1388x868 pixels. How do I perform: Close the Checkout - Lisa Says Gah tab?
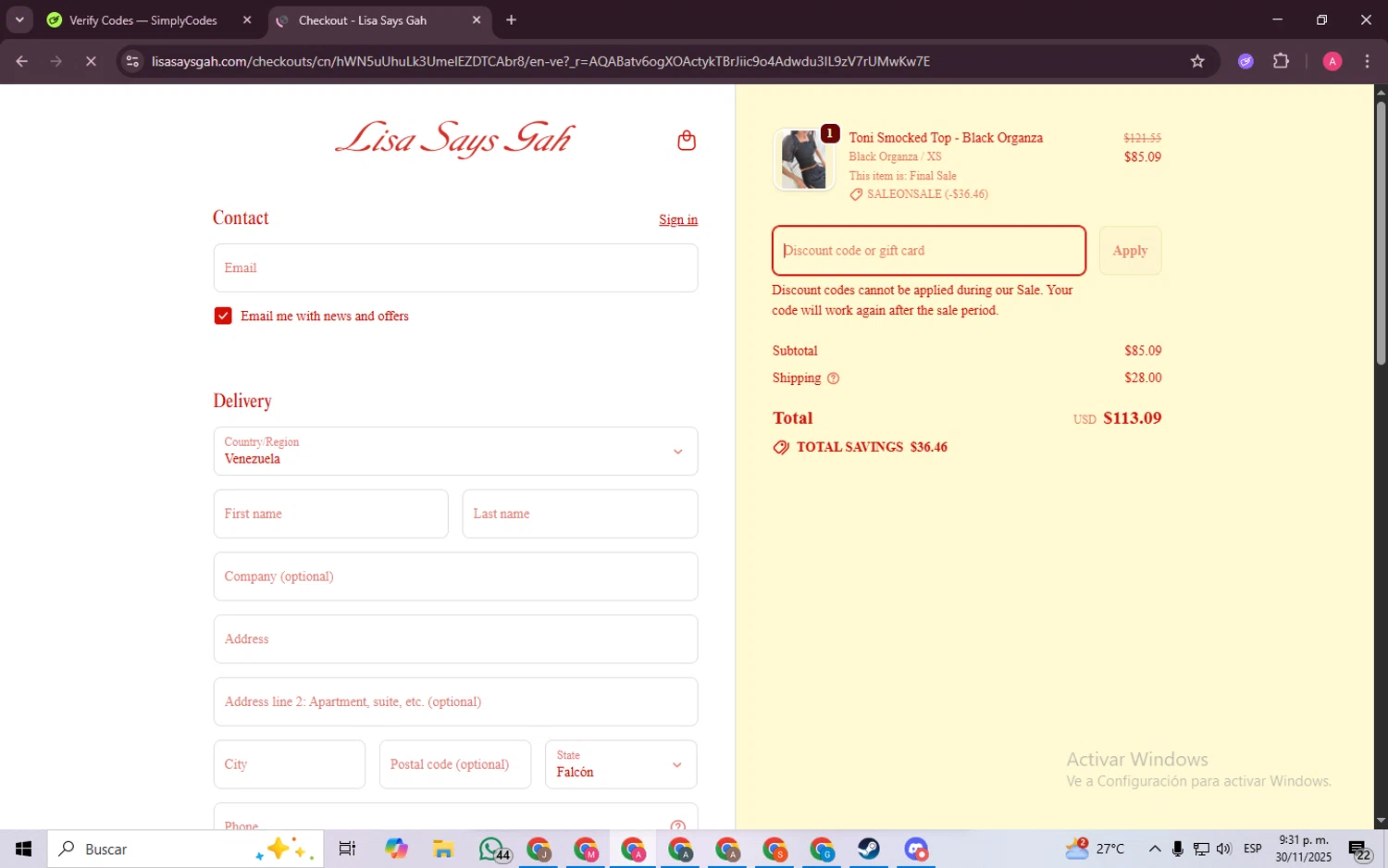(477, 20)
